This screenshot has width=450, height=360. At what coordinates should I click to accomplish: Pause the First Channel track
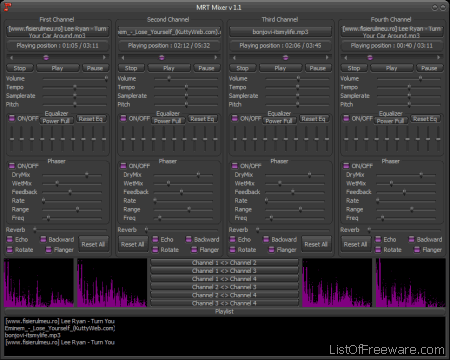(x=95, y=68)
